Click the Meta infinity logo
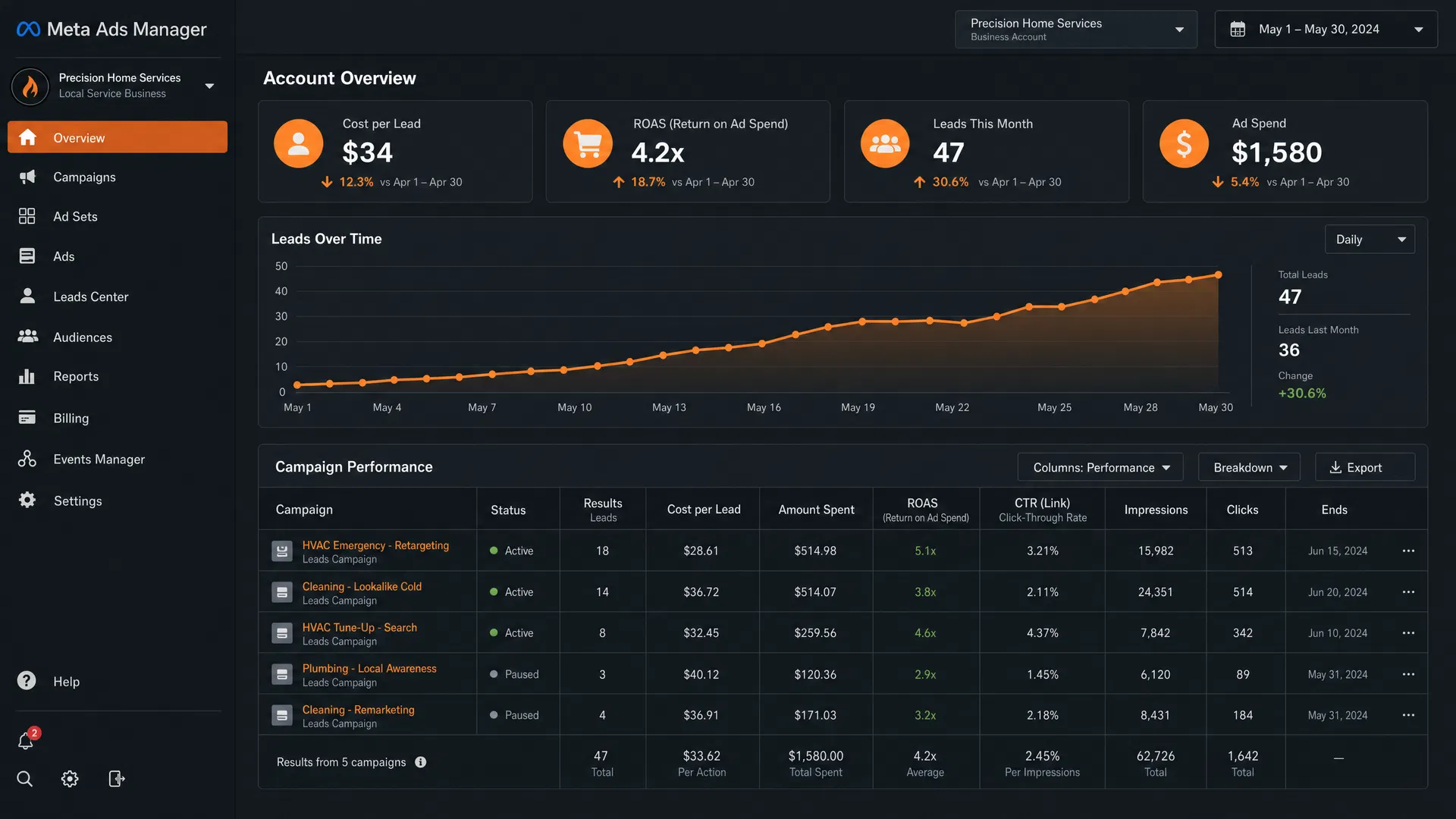Viewport: 1456px width, 819px height. pyautogui.click(x=28, y=29)
